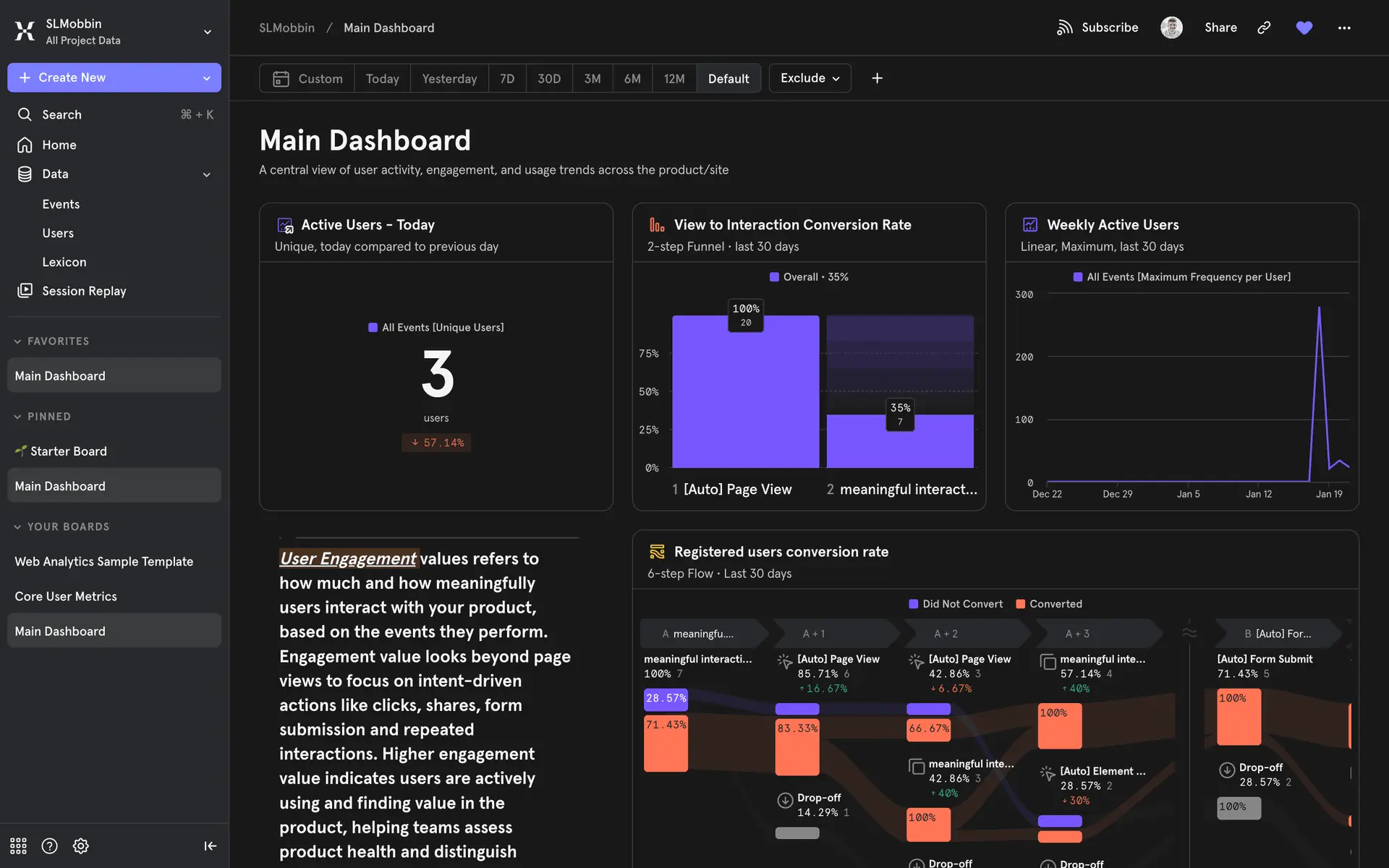Open the Exclude dropdown
1389x868 pixels.
(x=810, y=78)
